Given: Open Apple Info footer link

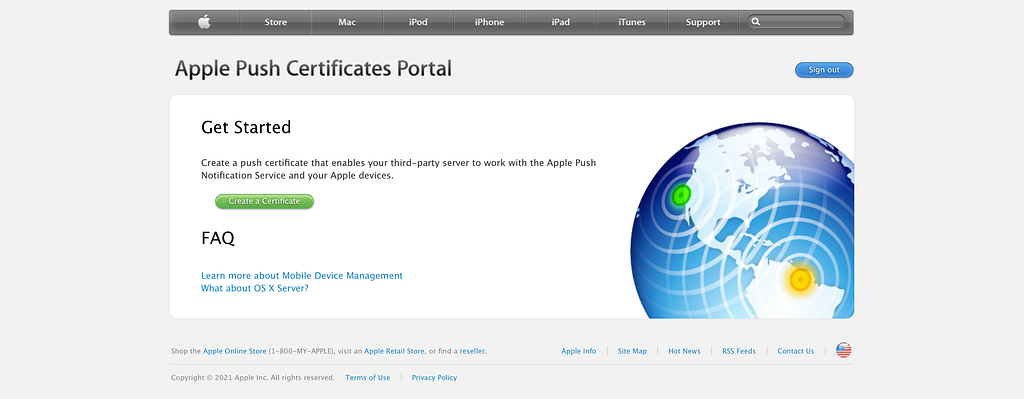Looking at the screenshot, I should 579,351.
